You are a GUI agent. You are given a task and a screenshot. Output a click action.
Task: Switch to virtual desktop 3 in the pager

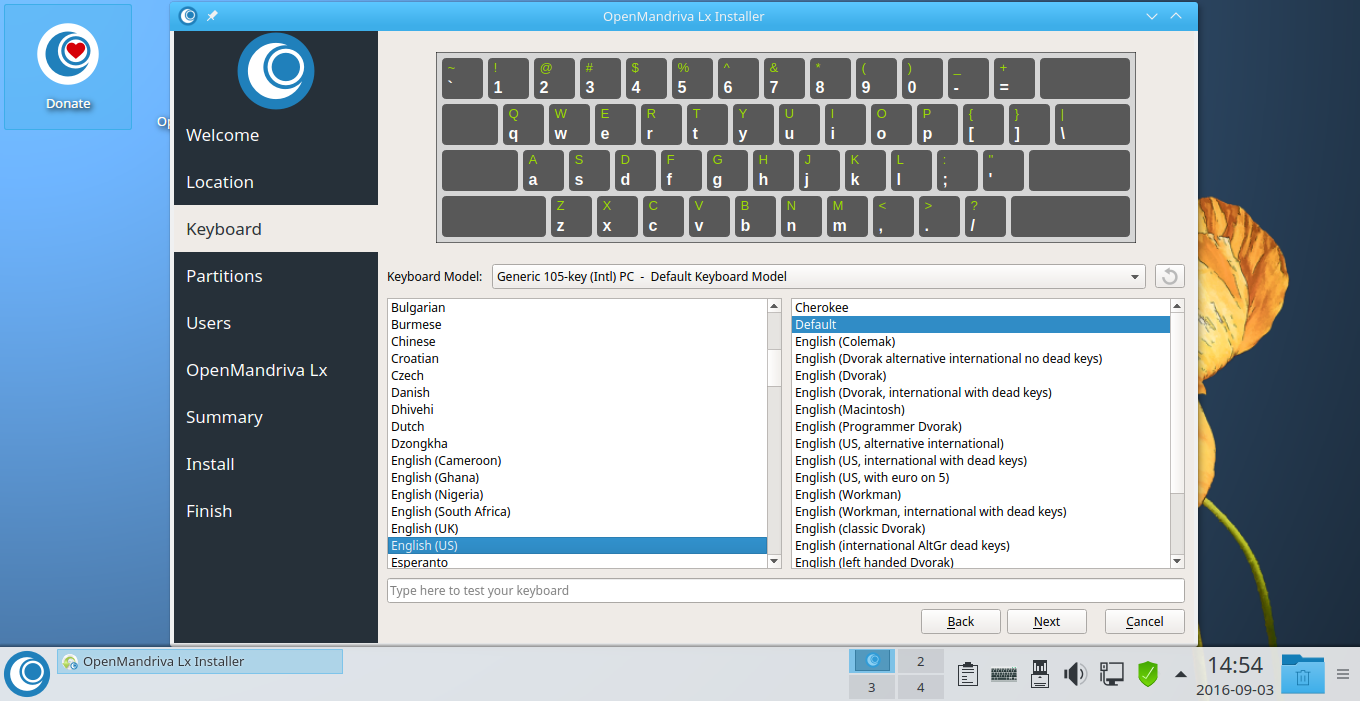[x=873, y=687]
